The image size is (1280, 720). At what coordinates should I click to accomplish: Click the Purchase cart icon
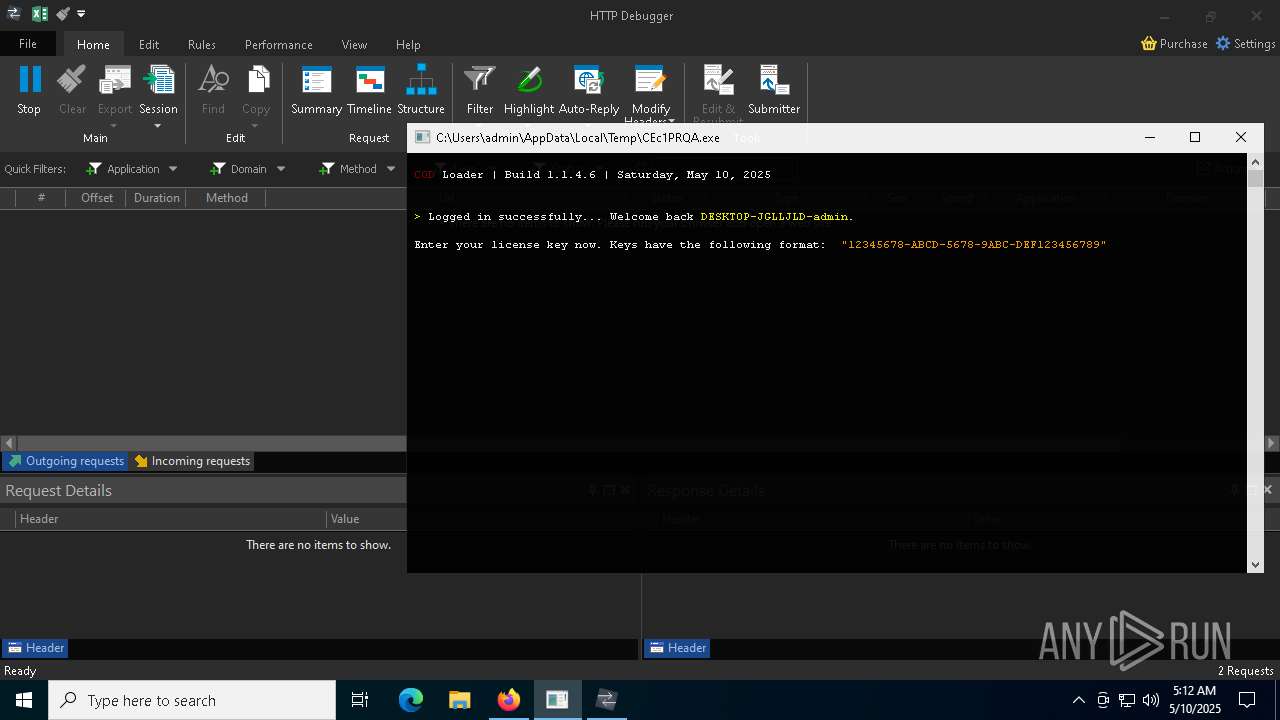(1149, 44)
